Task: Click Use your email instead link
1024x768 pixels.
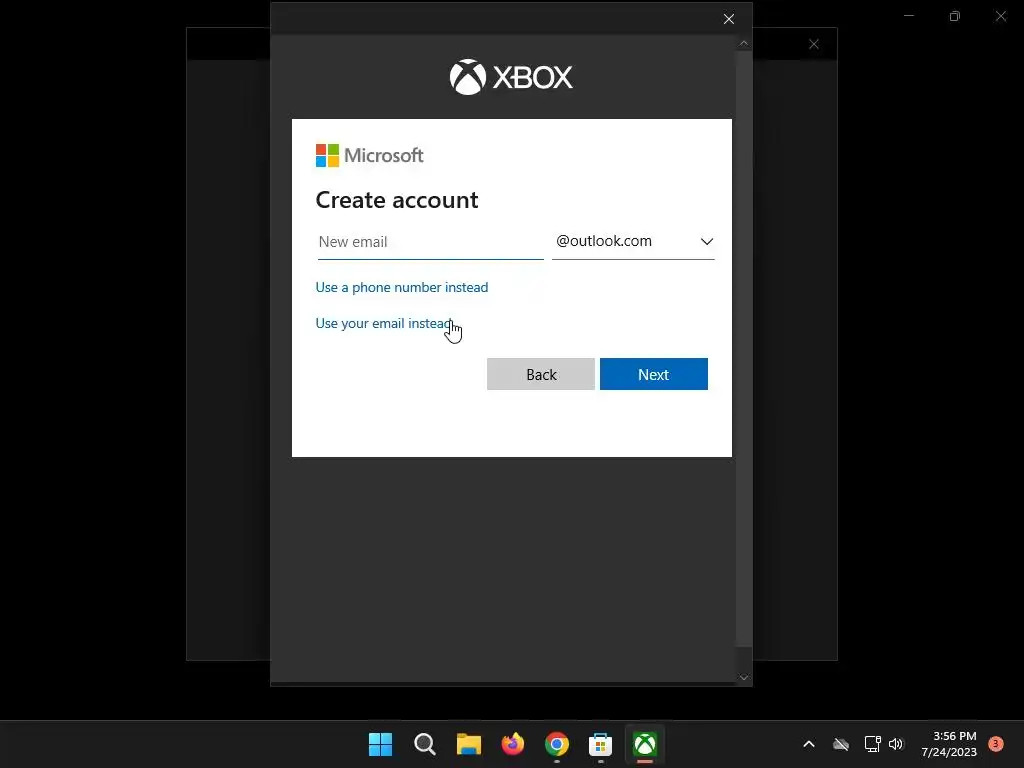Action: pos(383,323)
